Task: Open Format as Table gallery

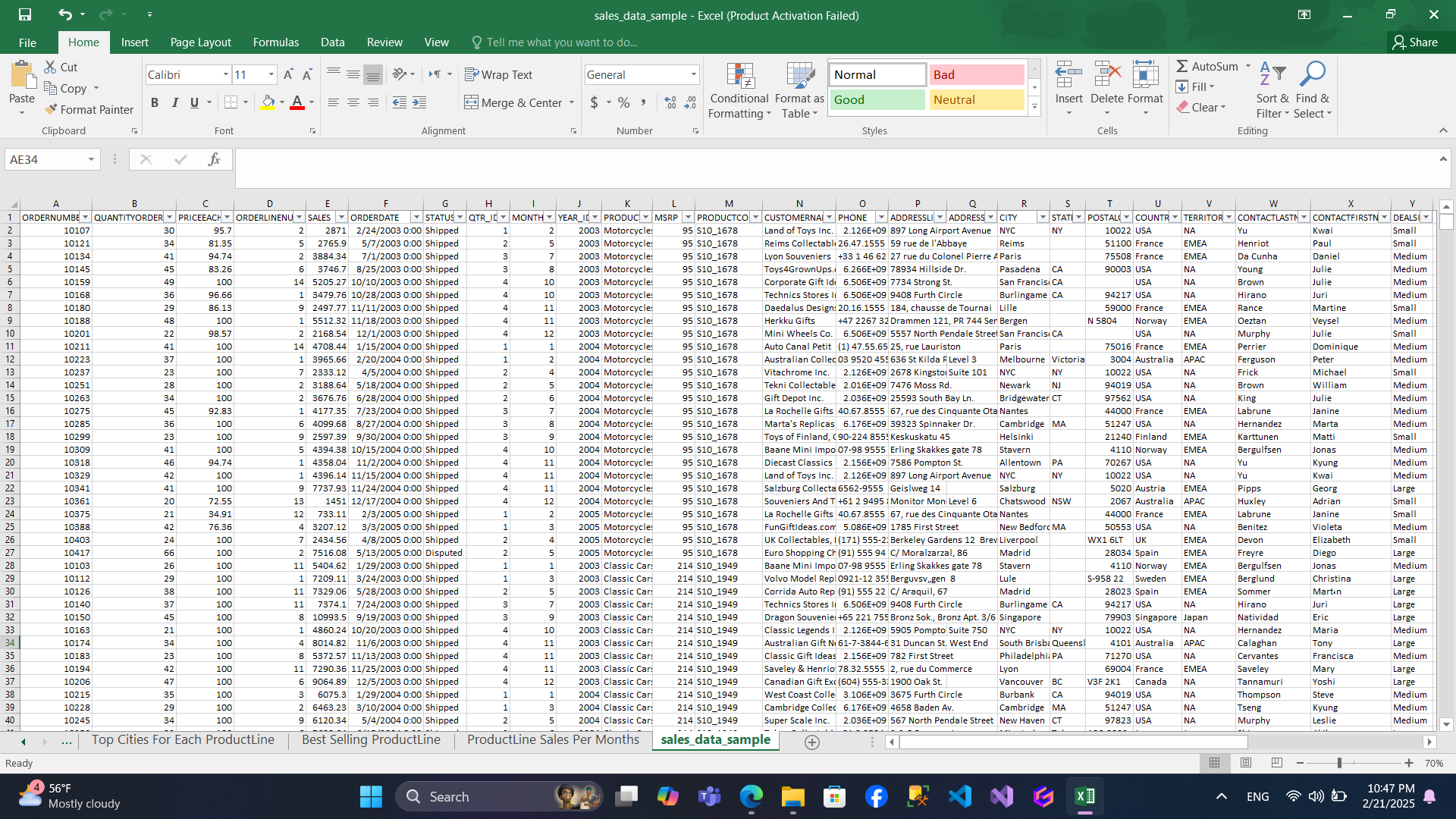Action: [x=799, y=90]
